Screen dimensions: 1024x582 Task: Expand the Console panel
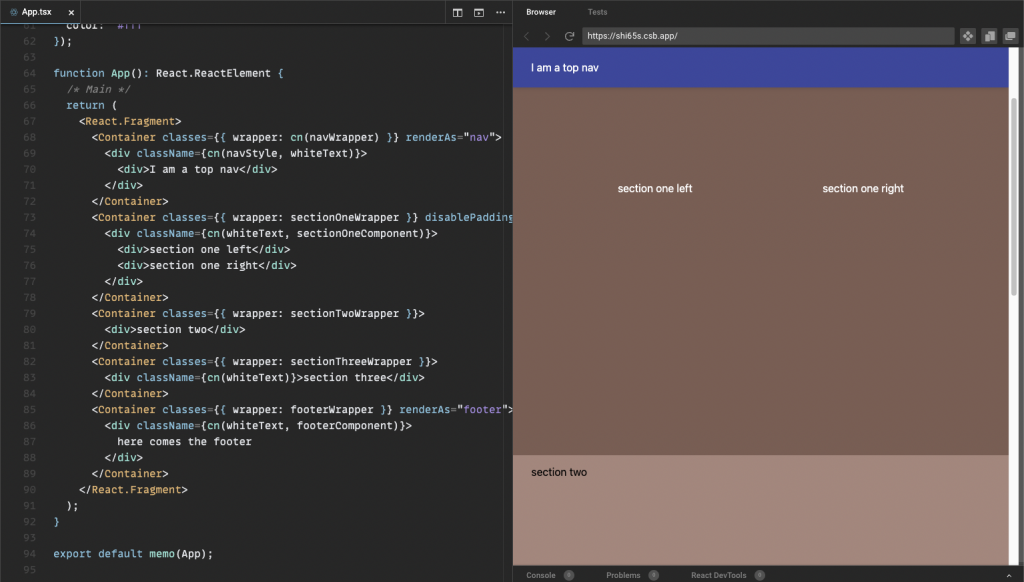(541, 575)
